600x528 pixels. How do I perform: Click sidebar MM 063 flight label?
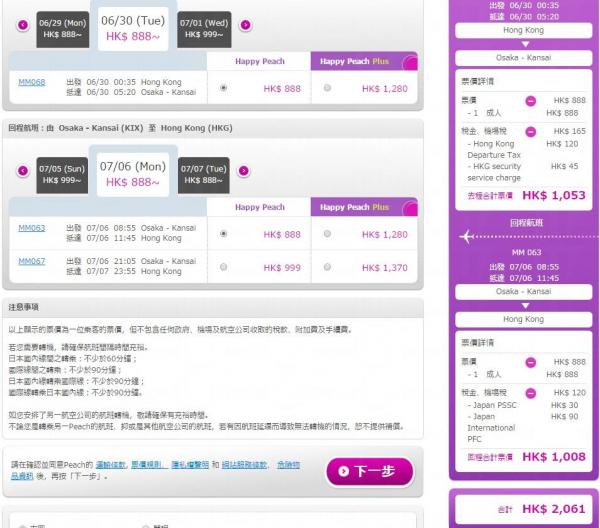point(527,253)
